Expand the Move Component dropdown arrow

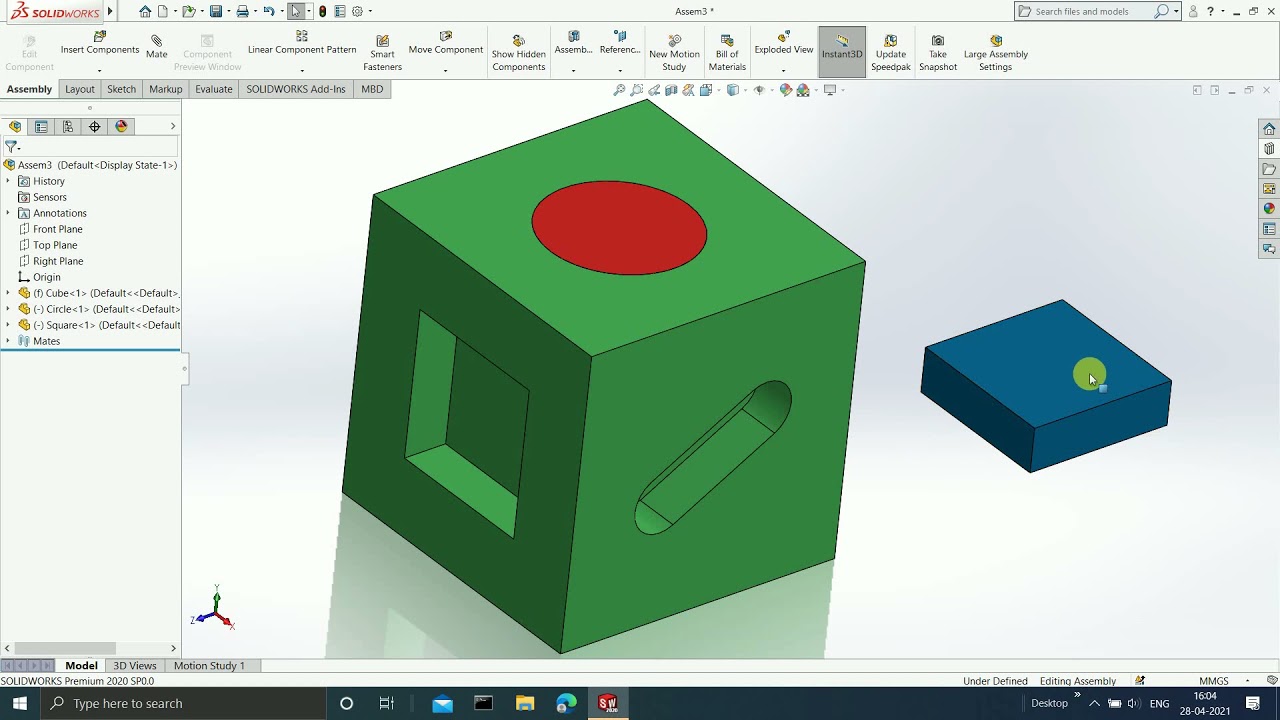(445, 70)
